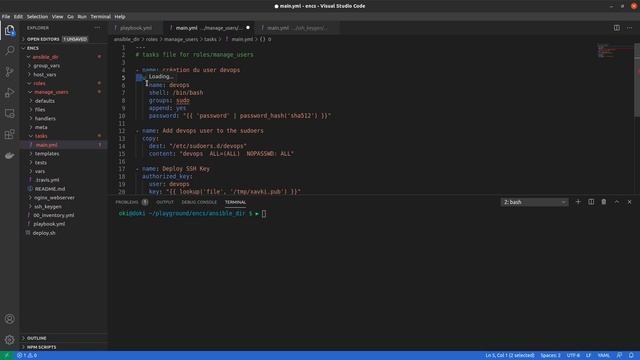Open the Selection menu
The width and height of the screenshot is (640, 360).
(37, 17)
